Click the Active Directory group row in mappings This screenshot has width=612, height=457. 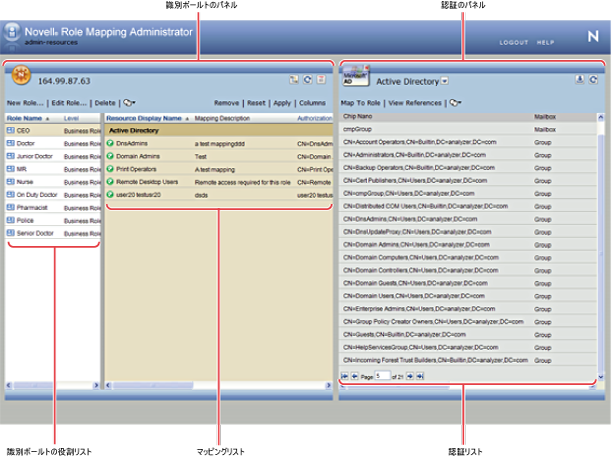point(219,130)
